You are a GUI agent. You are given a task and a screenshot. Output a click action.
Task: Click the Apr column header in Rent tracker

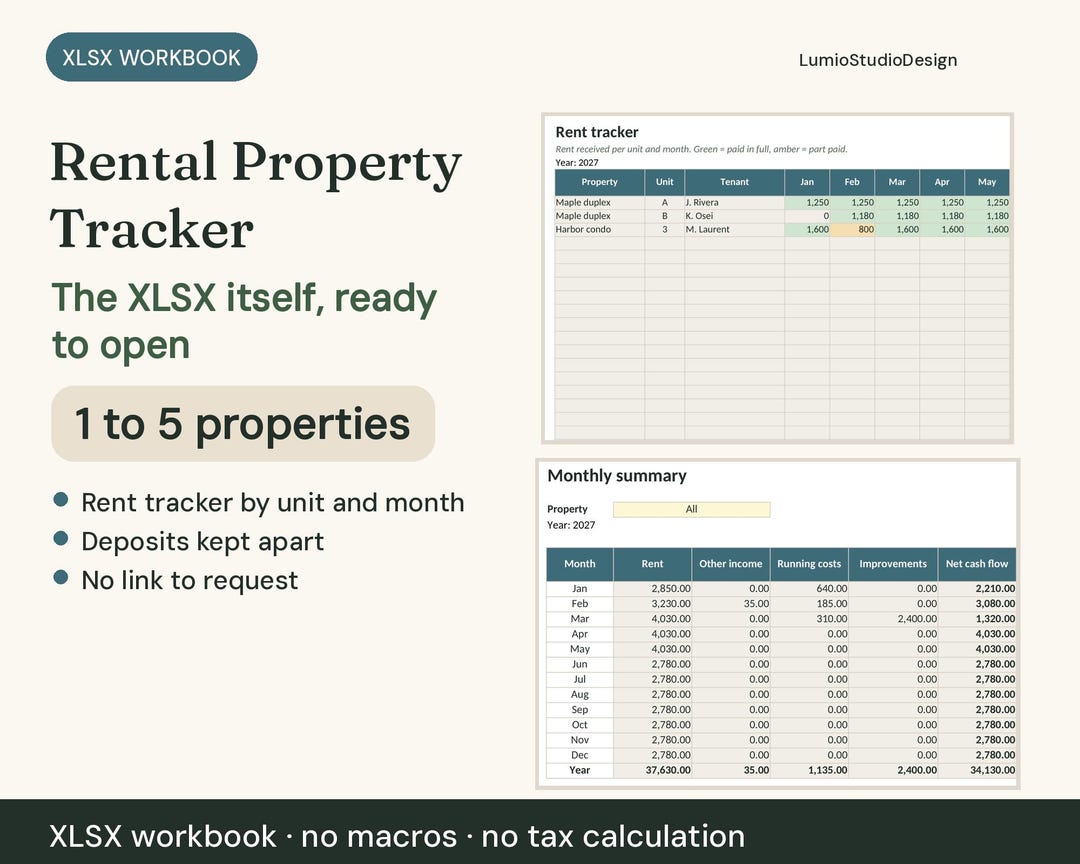(942, 182)
